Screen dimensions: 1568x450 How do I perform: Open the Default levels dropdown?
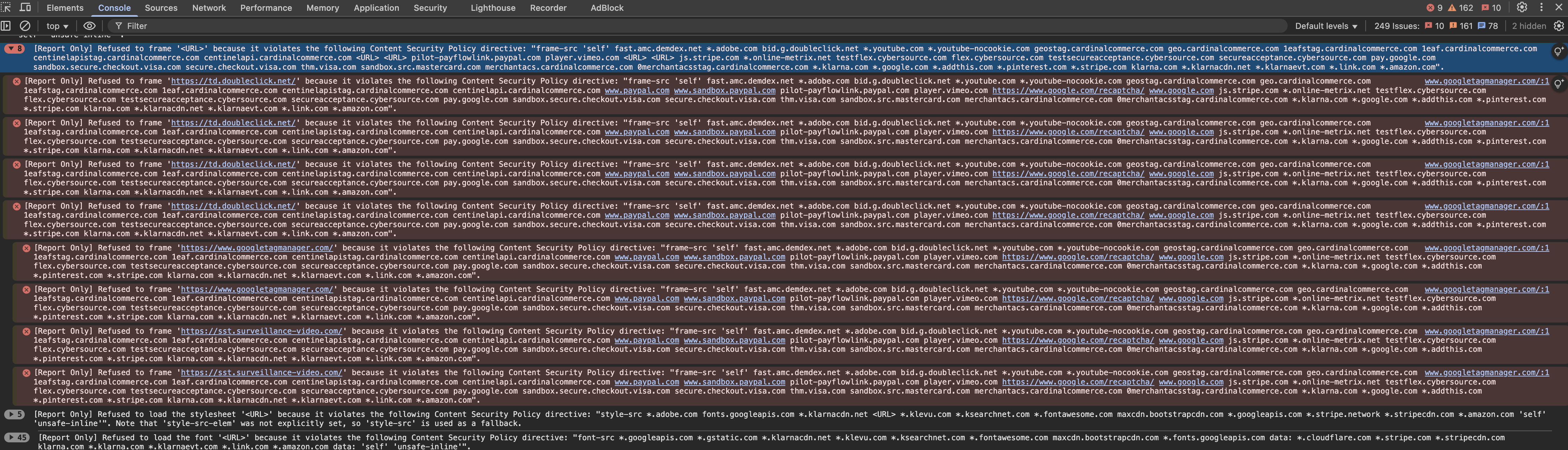tap(1326, 26)
